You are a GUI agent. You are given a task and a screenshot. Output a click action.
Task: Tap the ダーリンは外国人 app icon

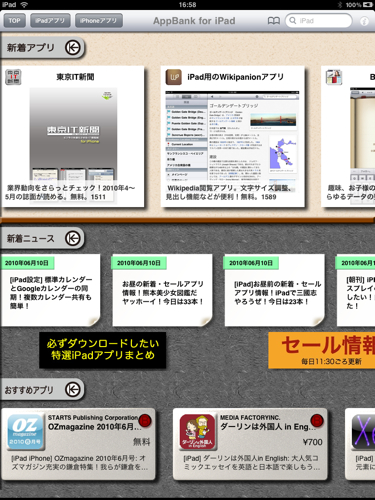point(198,432)
